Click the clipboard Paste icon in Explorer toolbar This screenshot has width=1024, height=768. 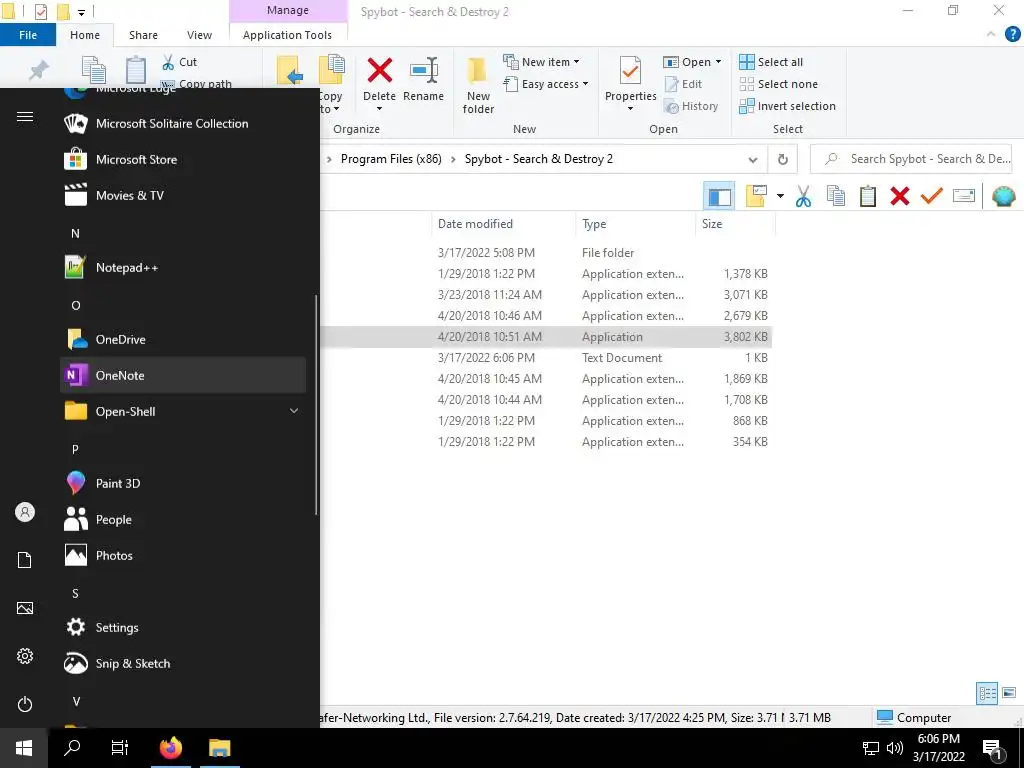[868, 196]
